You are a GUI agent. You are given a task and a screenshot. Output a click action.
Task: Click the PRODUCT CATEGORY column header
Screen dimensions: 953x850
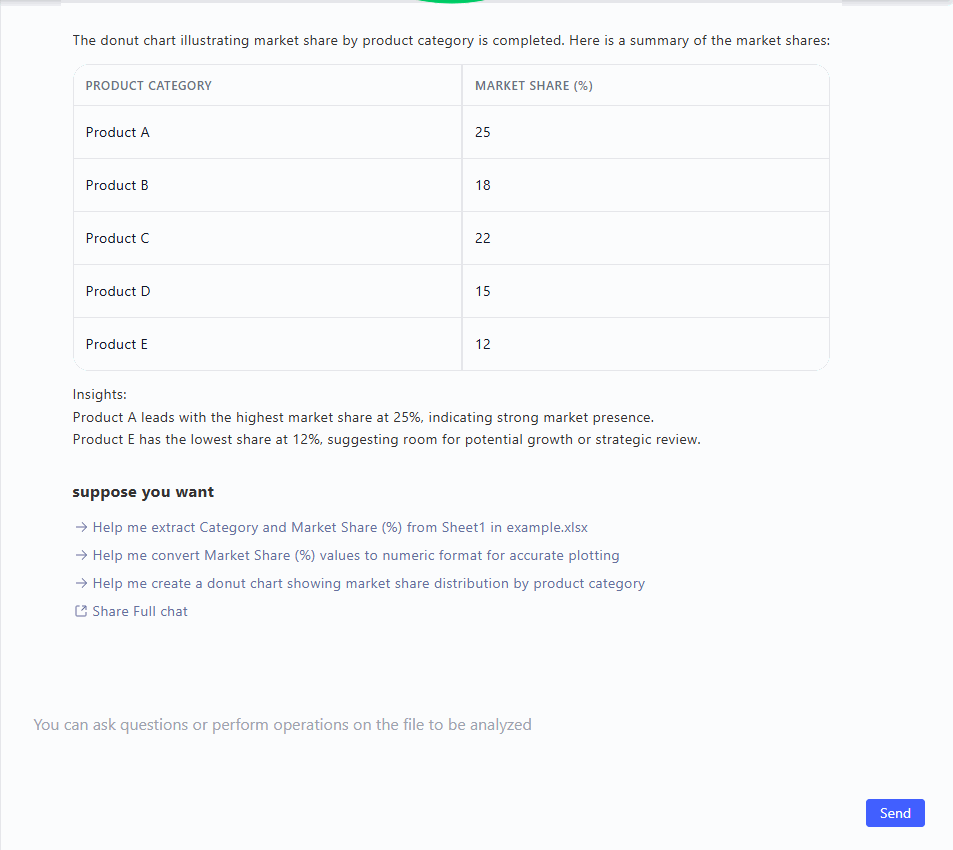click(x=149, y=86)
